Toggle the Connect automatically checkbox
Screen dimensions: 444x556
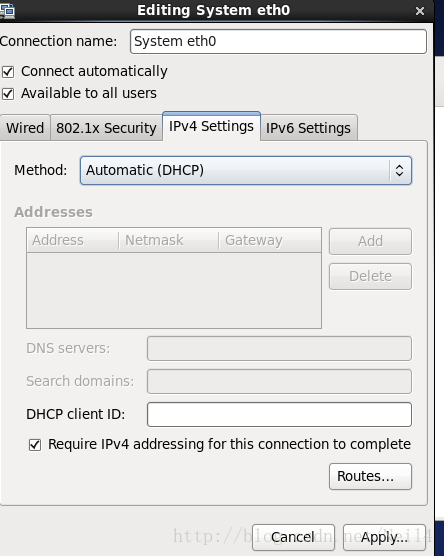click(x=8, y=72)
